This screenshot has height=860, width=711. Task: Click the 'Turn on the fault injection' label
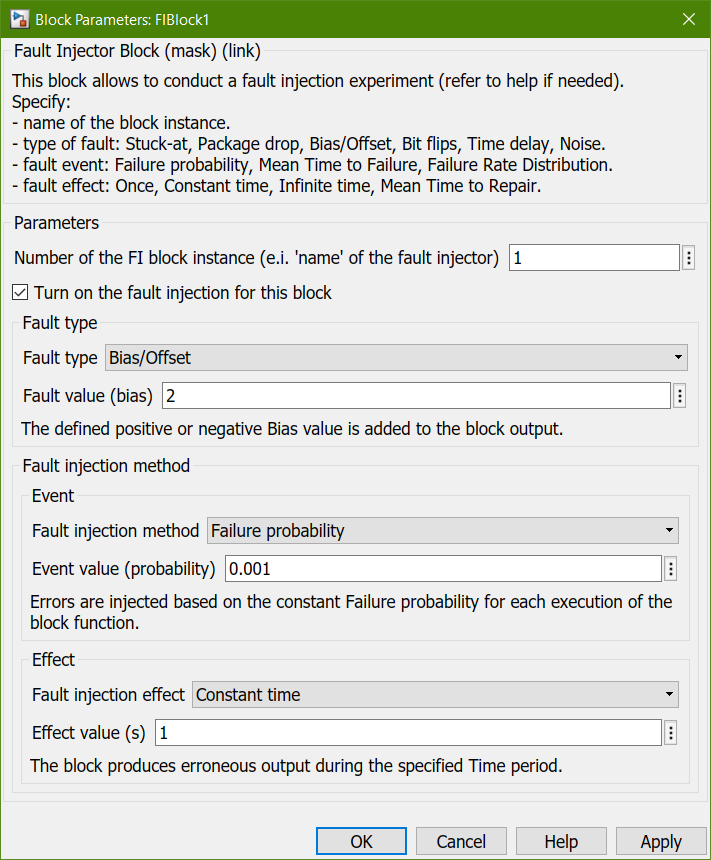183,293
